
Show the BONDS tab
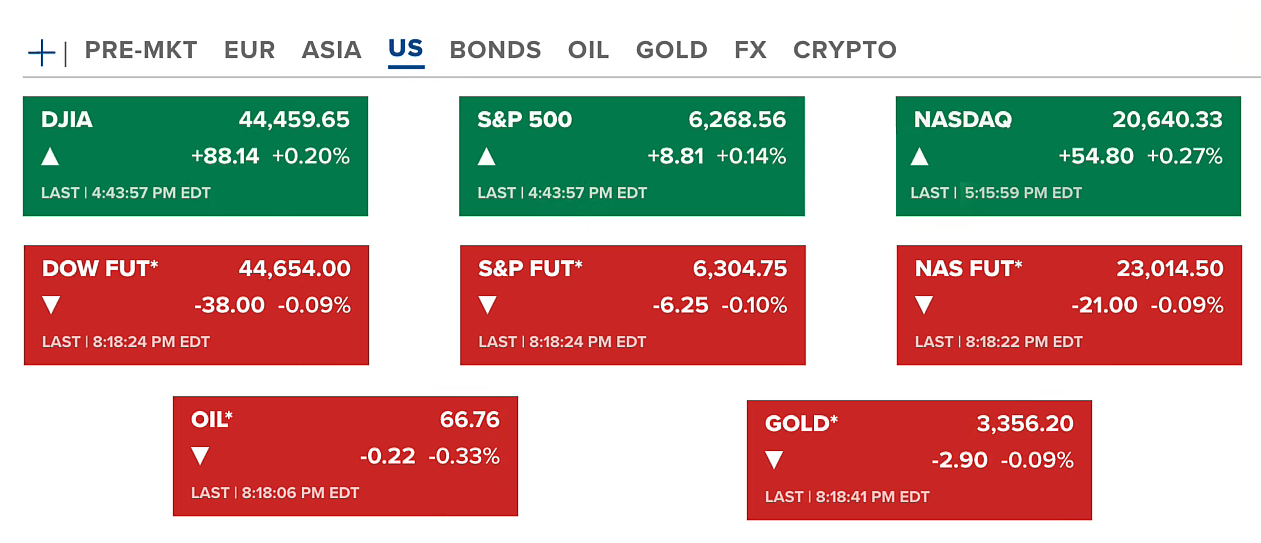point(495,50)
